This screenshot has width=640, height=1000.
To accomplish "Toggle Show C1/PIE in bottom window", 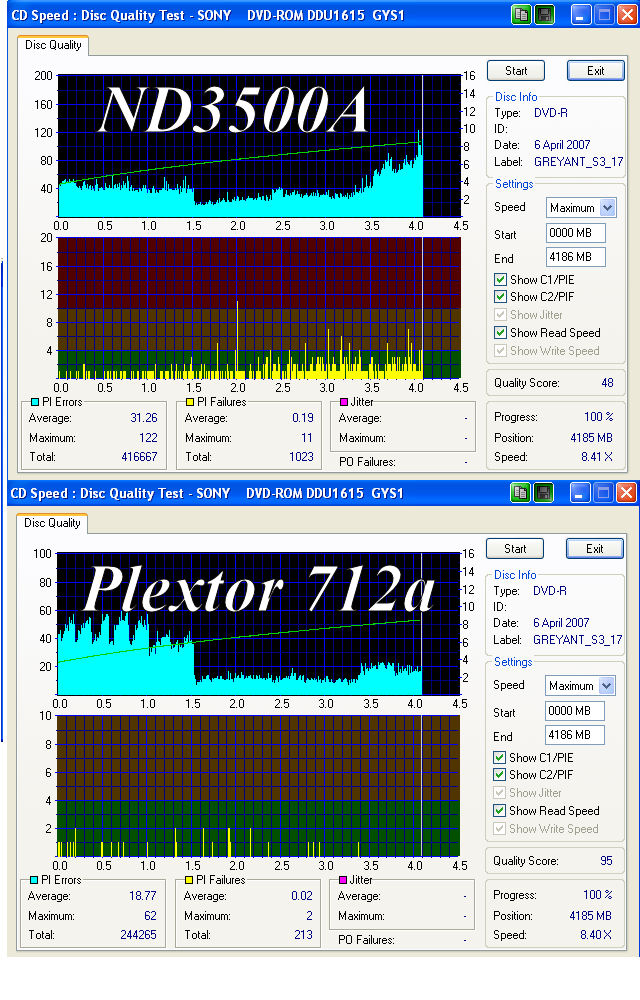I will [500, 758].
